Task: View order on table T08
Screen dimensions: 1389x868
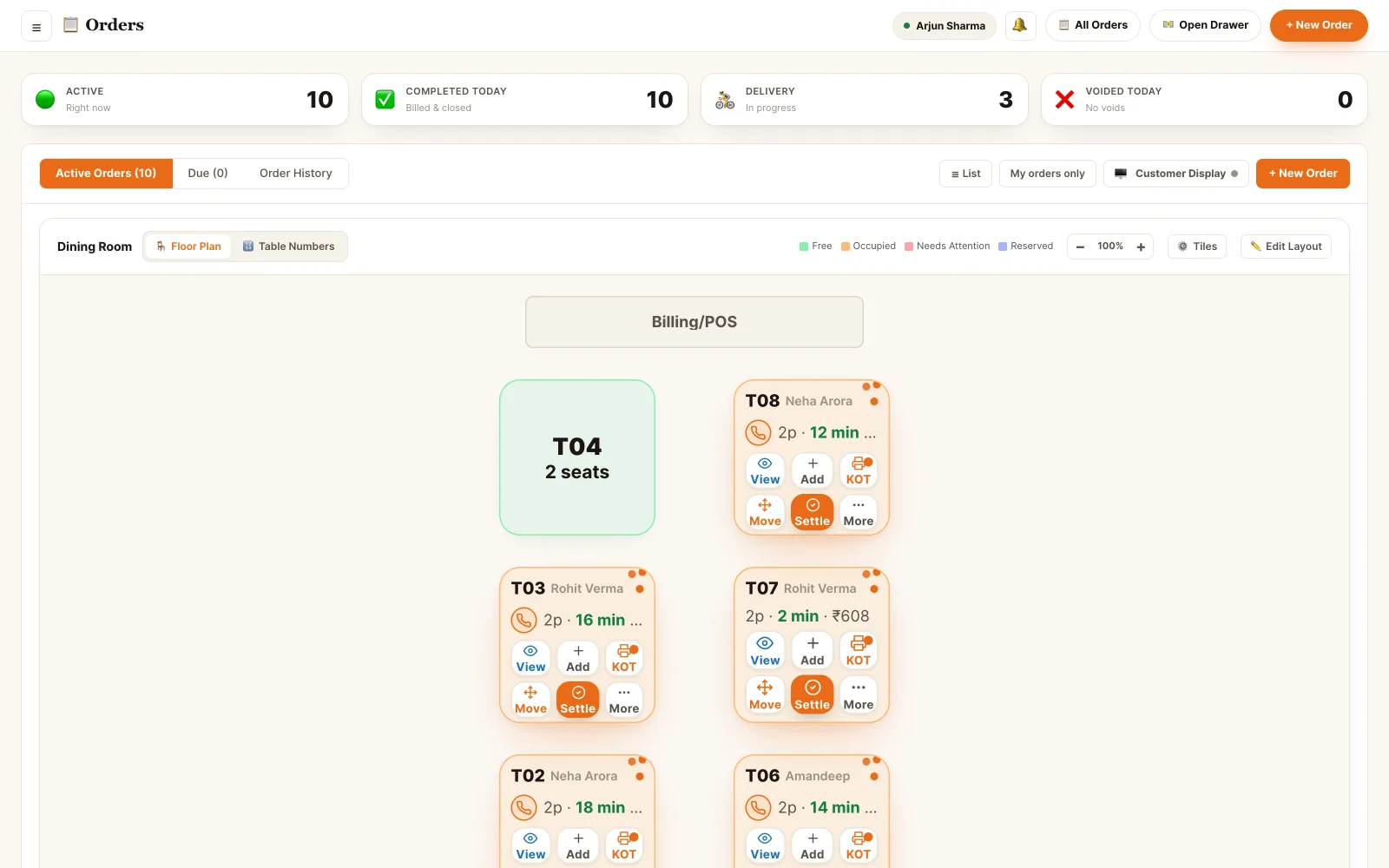Action: coord(765,471)
